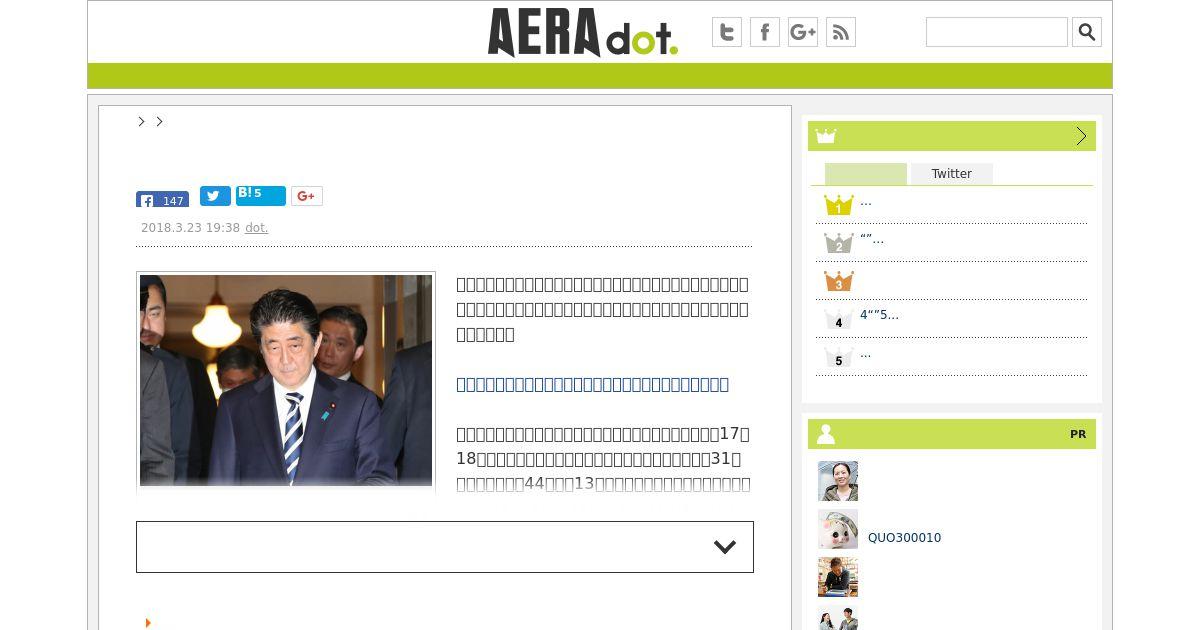
Task: Bookmark article with Hatena B! 5 button
Action: [261, 196]
